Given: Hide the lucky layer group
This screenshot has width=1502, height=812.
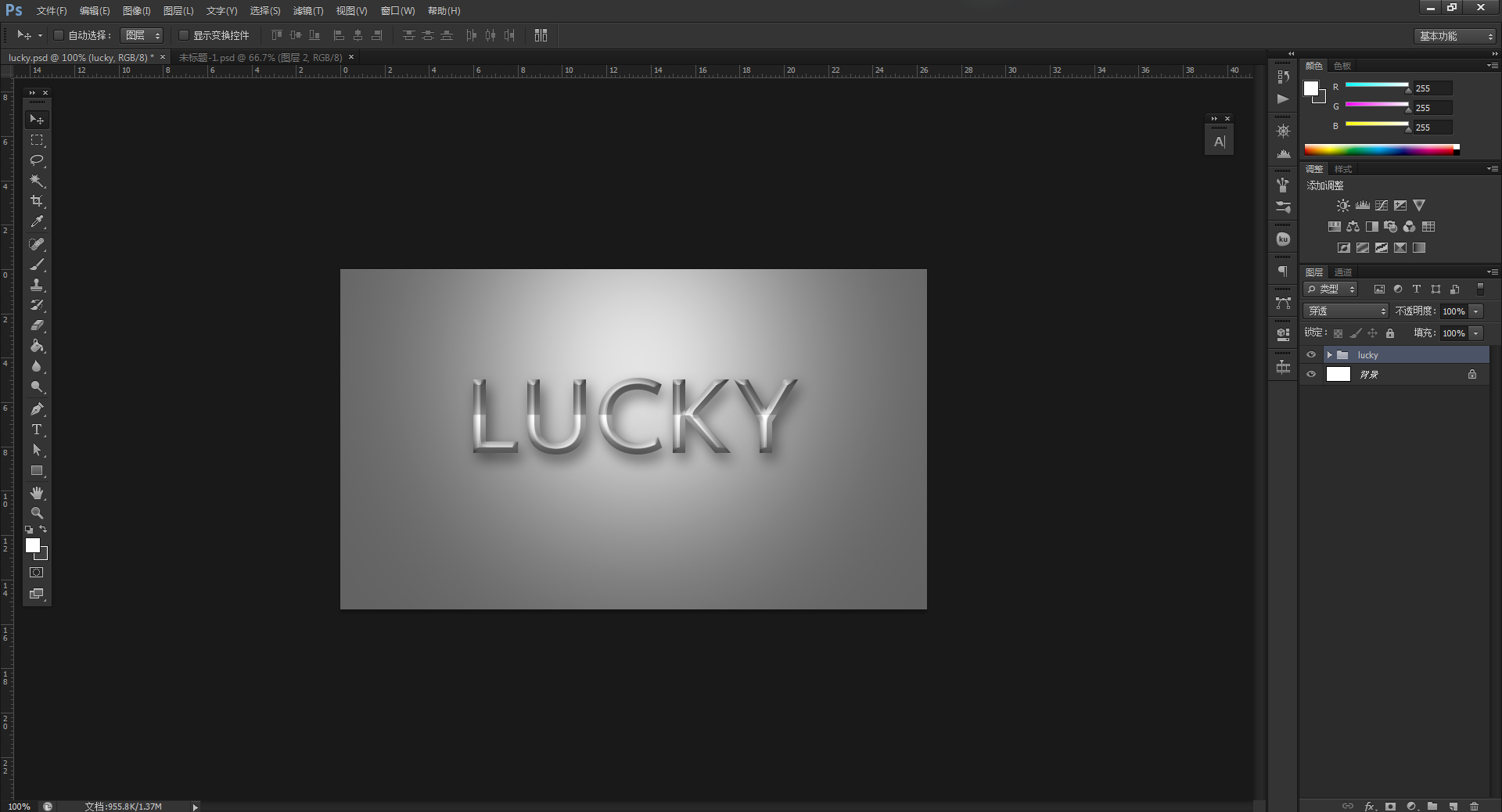Looking at the screenshot, I should 1311,355.
